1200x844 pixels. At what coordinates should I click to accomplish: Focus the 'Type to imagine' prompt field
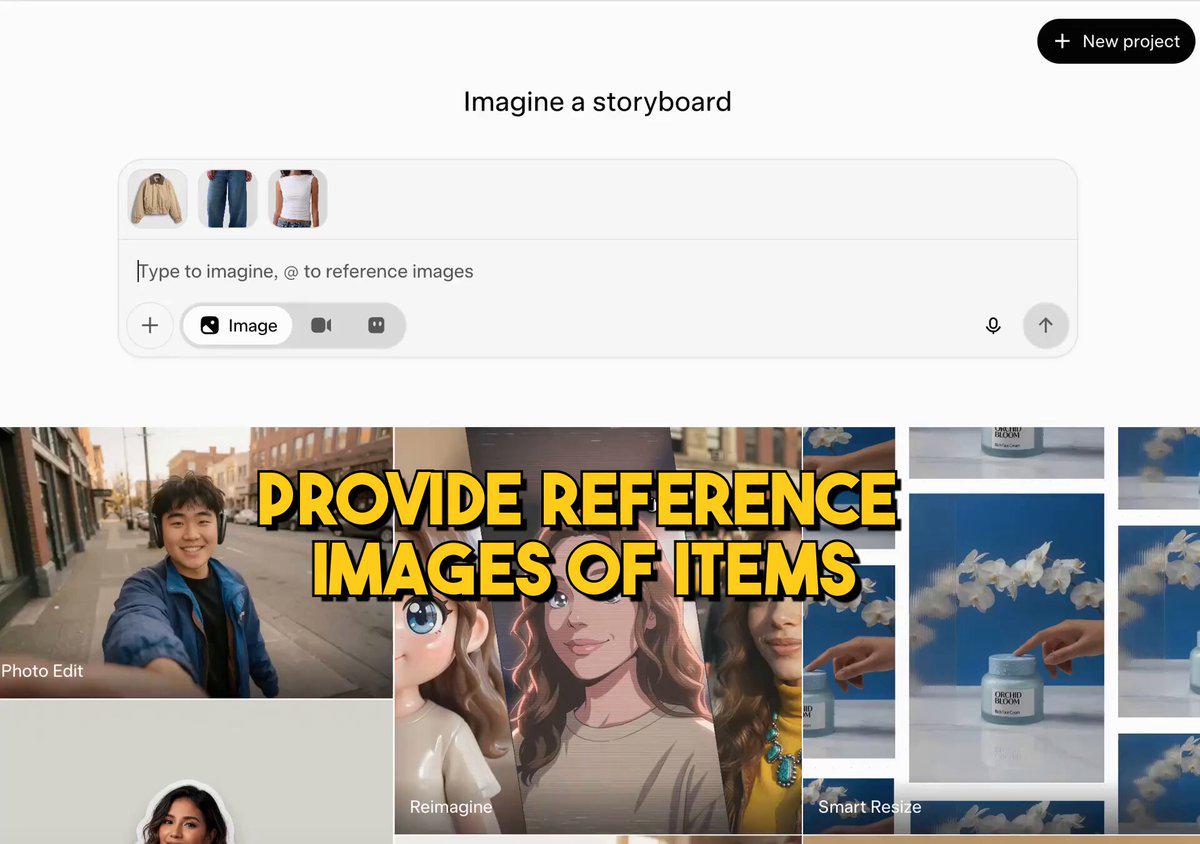[597, 271]
